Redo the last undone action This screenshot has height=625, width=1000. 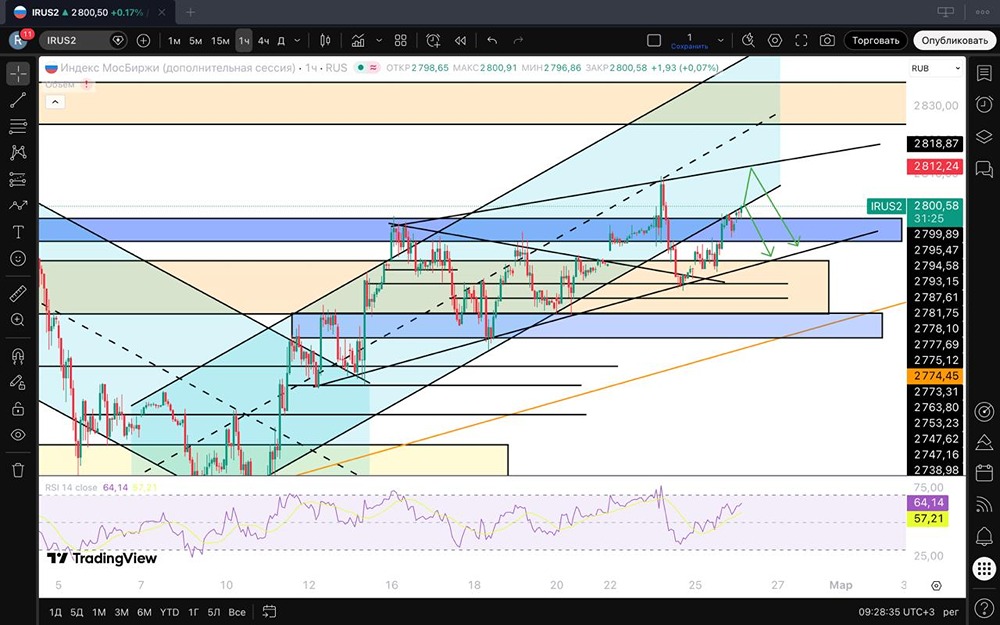point(518,41)
